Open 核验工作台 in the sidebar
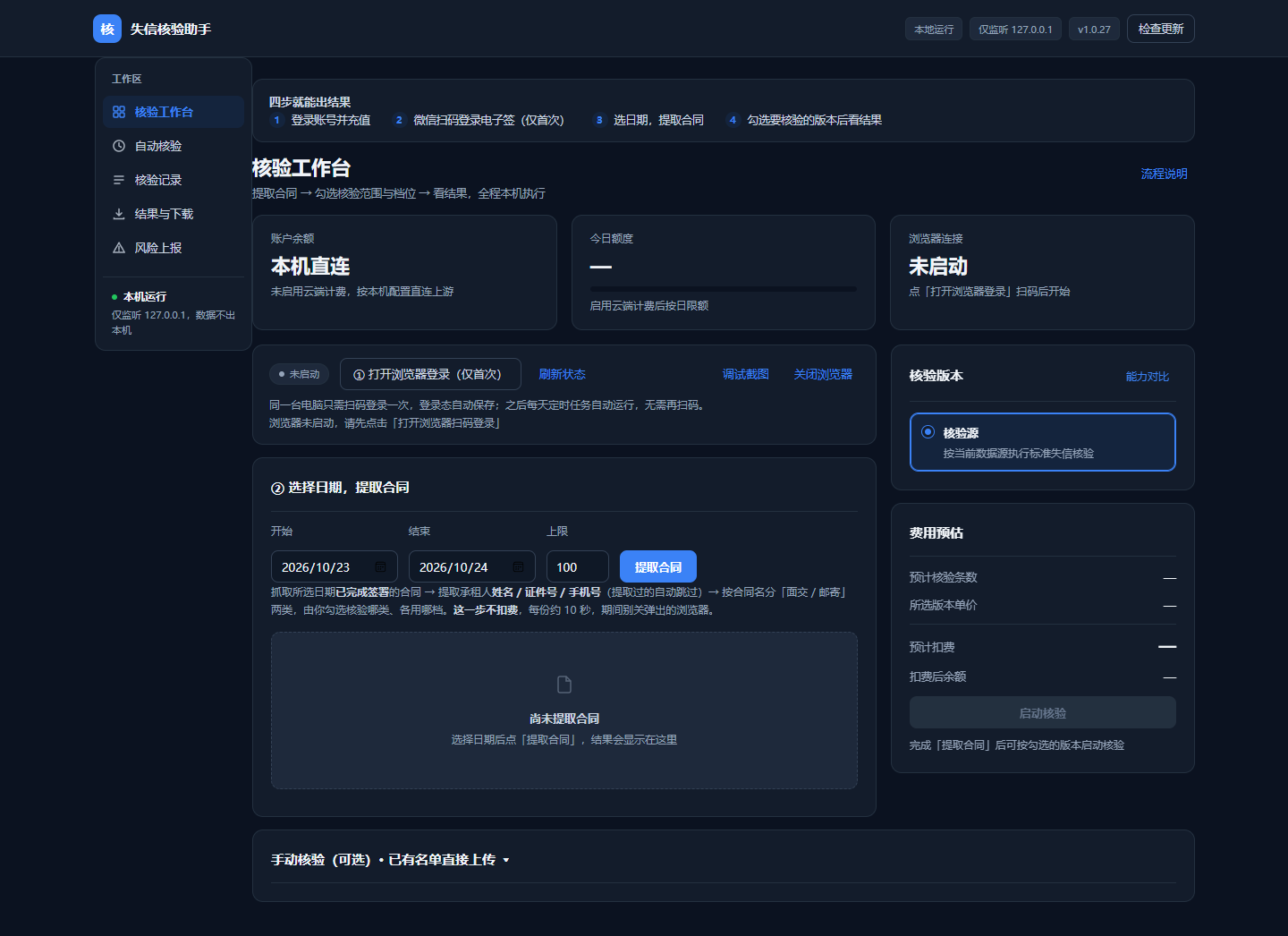This screenshot has height=936, width=1288. 174,112
